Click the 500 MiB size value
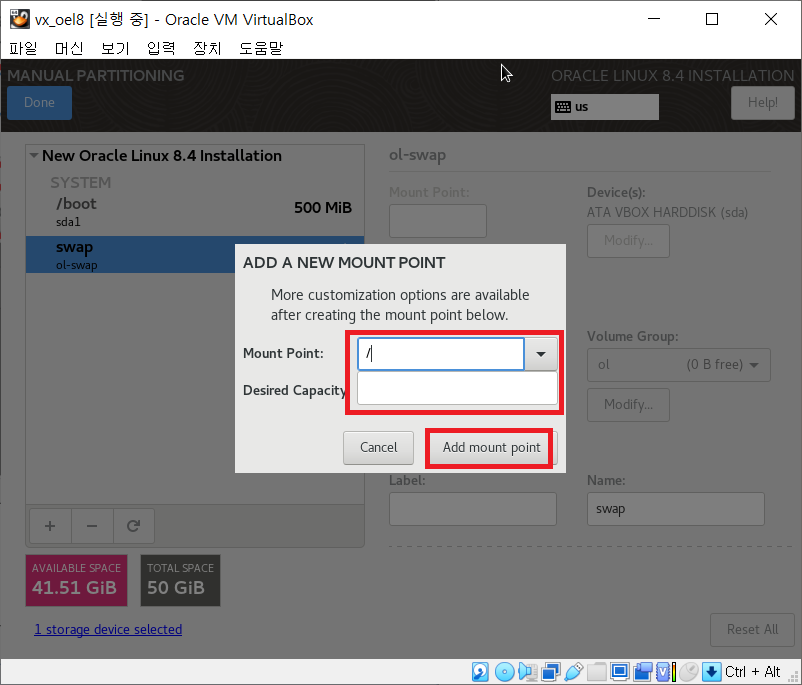Image resolution: width=802 pixels, height=685 pixels. 323,208
